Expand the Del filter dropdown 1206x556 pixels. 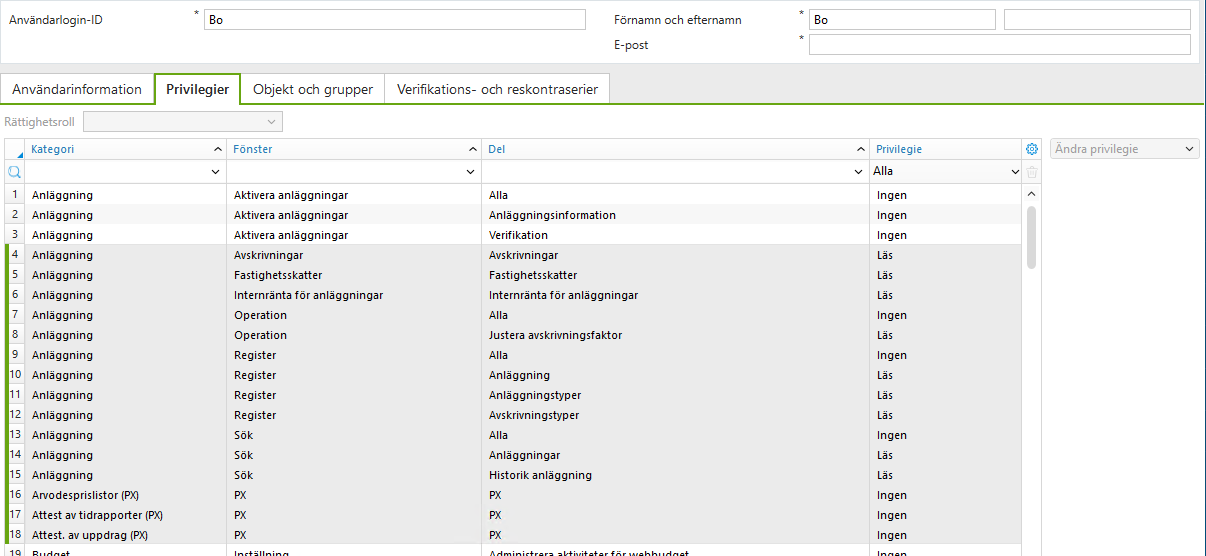point(858,172)
